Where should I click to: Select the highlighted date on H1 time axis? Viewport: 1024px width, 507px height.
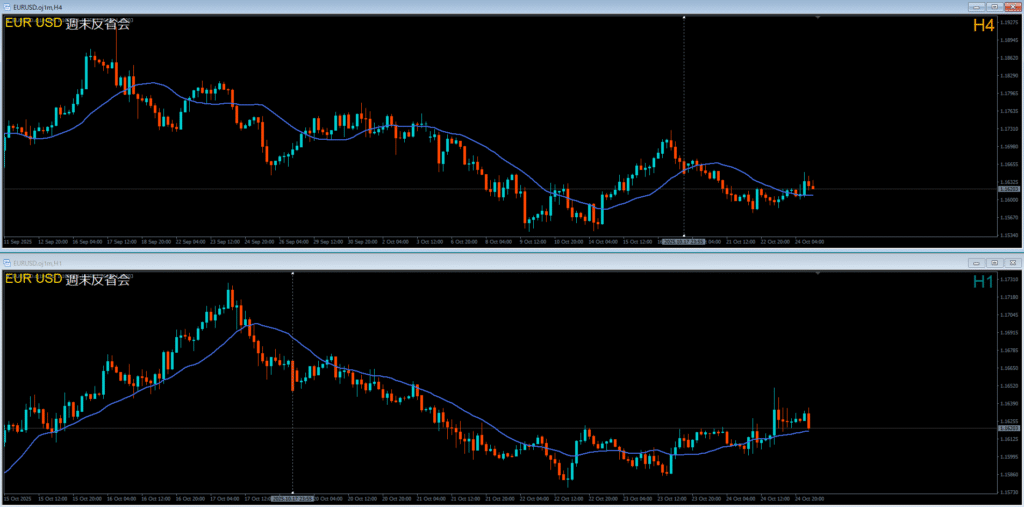coord(292,497)
